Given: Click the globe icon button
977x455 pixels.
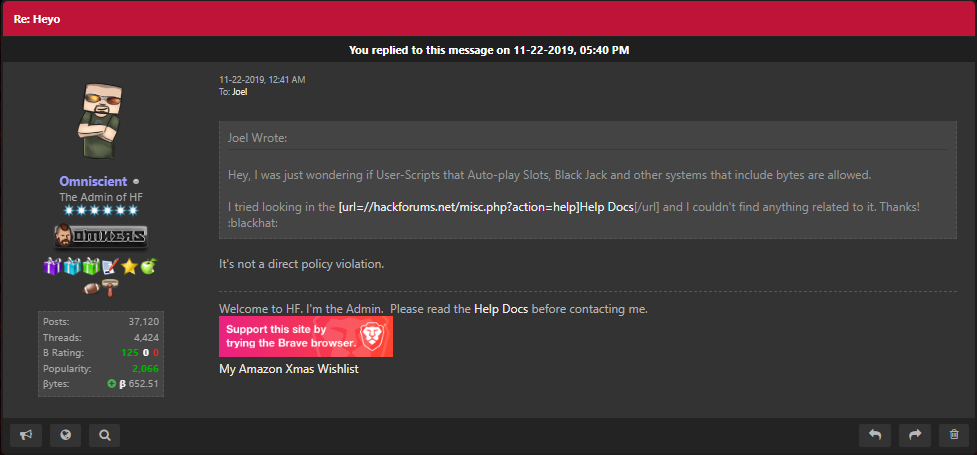Looking at the screenshot, I should pyautogui.click(x=65, y=435).
